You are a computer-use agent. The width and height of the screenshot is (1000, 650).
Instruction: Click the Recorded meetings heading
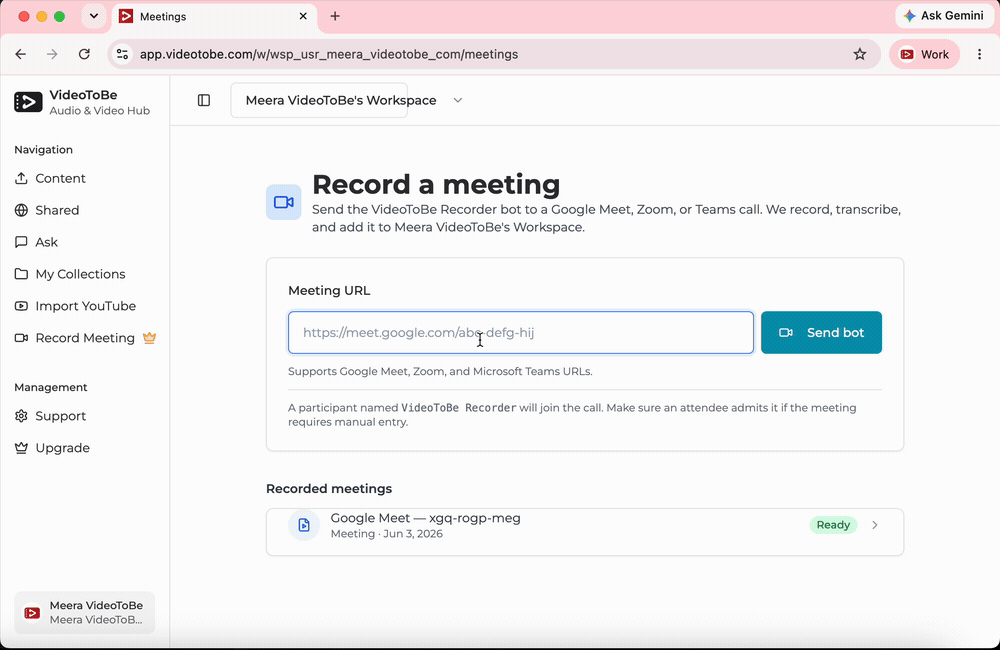click(329, 489)
